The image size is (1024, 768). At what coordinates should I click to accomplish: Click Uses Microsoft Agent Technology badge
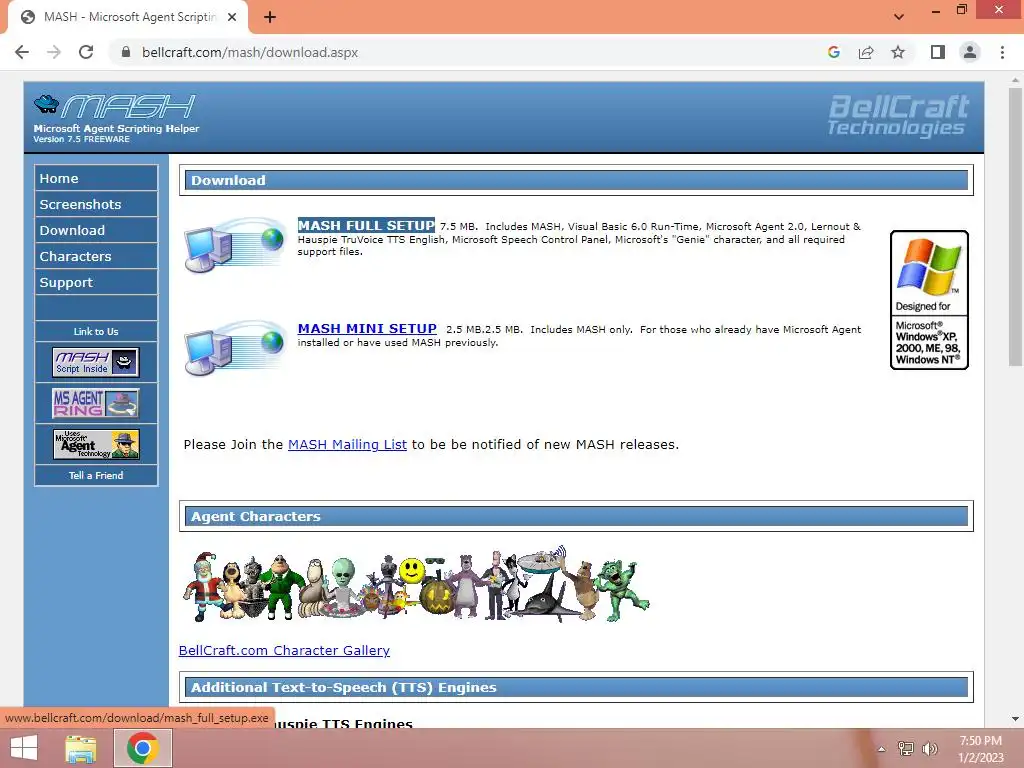tap(96, 444)
